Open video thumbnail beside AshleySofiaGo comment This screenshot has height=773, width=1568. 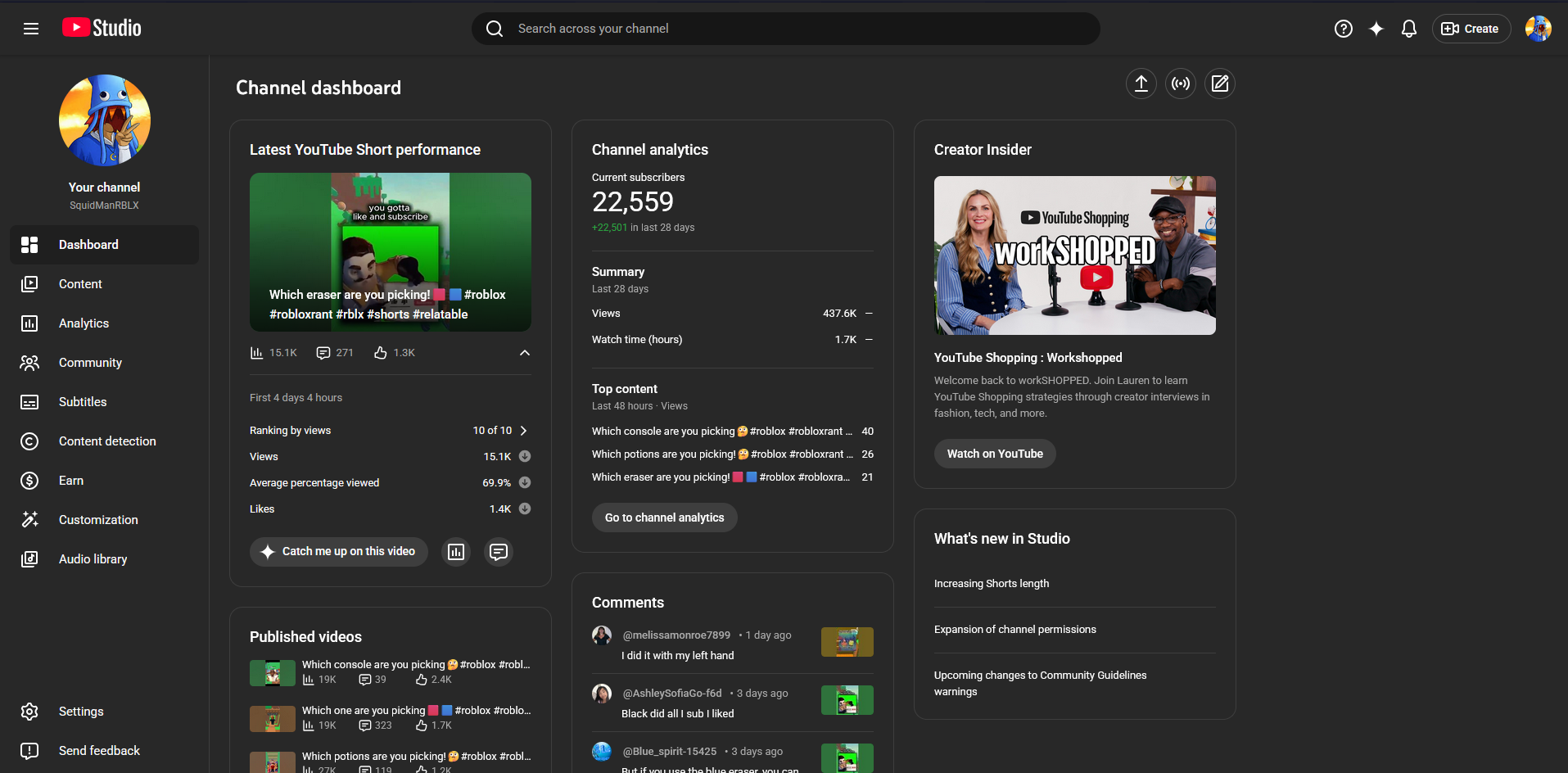click(847, 700)
